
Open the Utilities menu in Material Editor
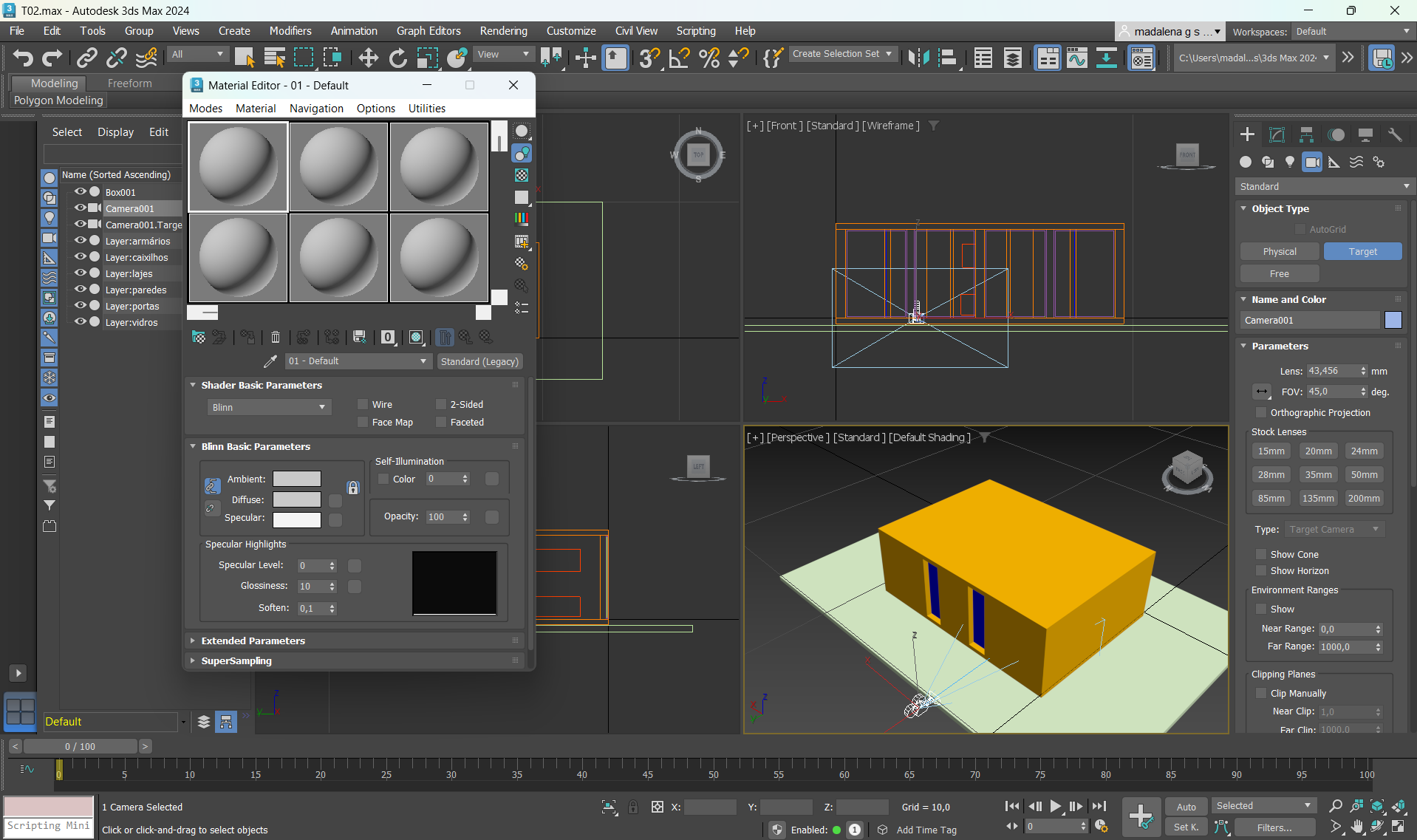(426, 109)
